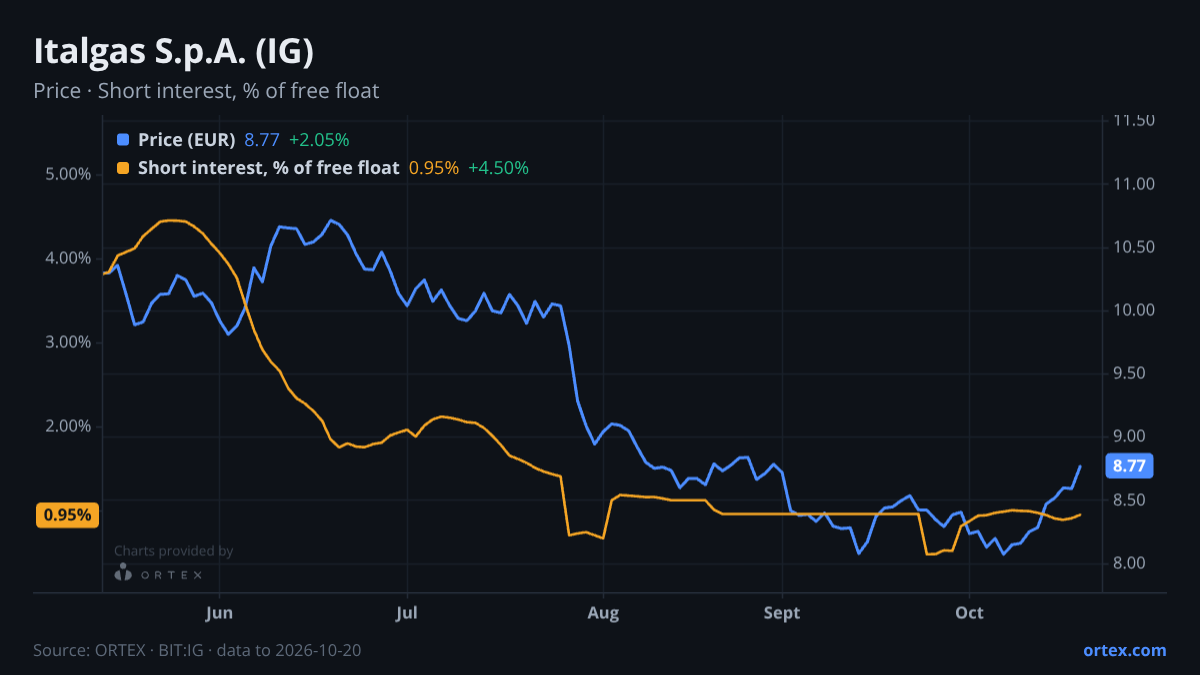Click the blue 8.77 price badge on the right axis

tap(1130, 466)
